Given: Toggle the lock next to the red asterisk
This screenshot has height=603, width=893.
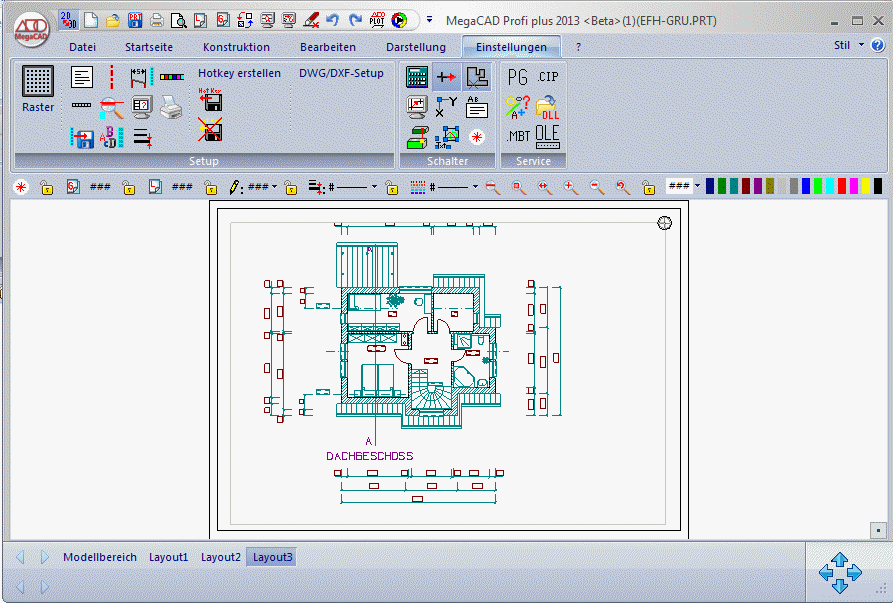Looking at the screenshot, I should [47, 187].
